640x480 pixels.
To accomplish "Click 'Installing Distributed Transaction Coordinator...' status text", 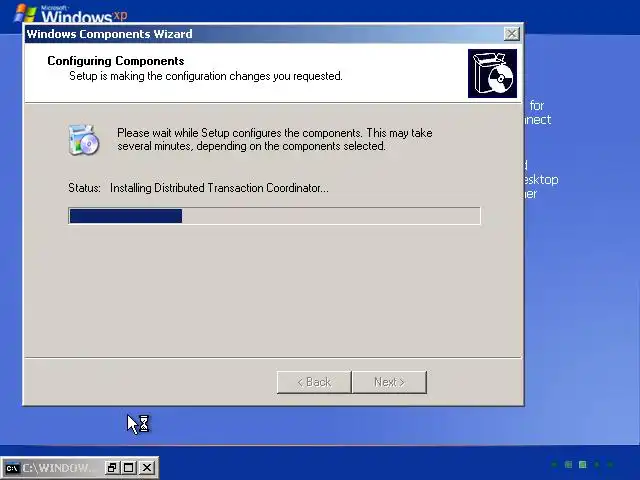I will pyautogui.click(x=219, y=188).
